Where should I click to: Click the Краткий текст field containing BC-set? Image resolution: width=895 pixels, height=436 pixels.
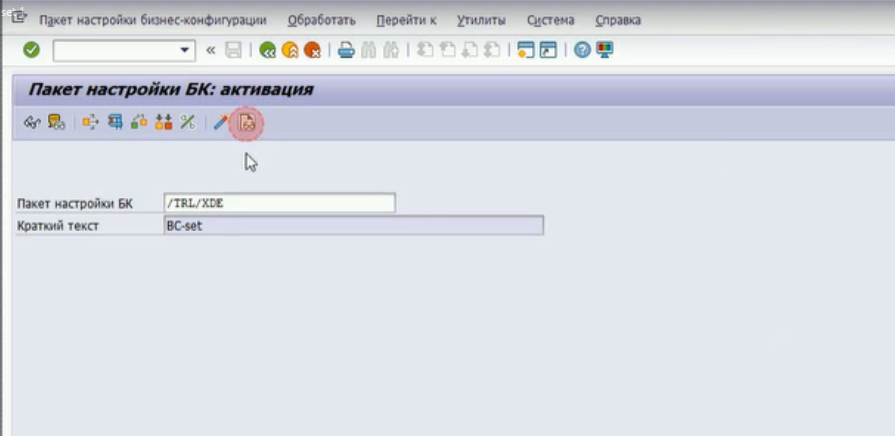352,226
